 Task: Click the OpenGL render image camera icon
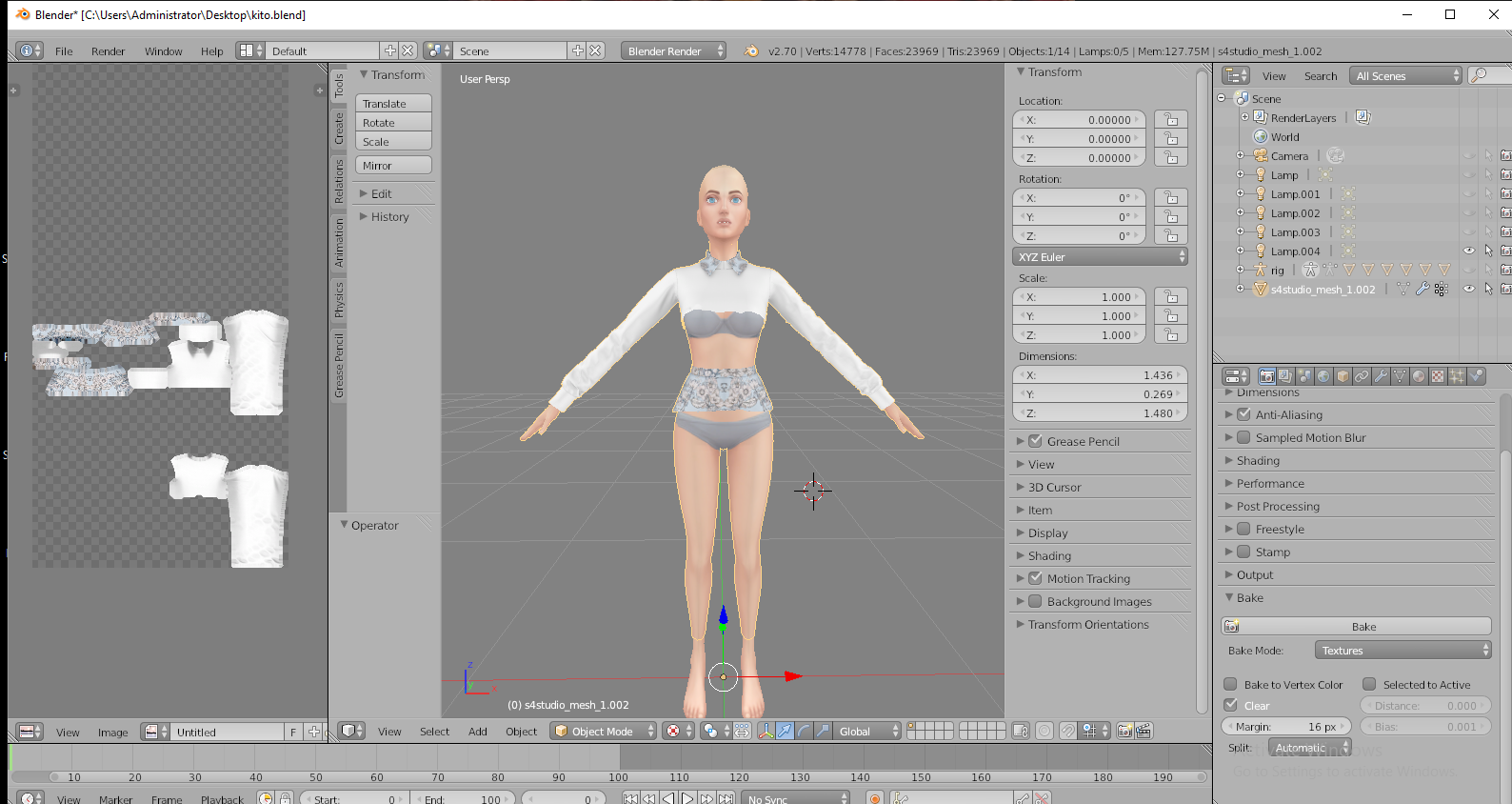pyautogui.click(x=1125, y=731)
